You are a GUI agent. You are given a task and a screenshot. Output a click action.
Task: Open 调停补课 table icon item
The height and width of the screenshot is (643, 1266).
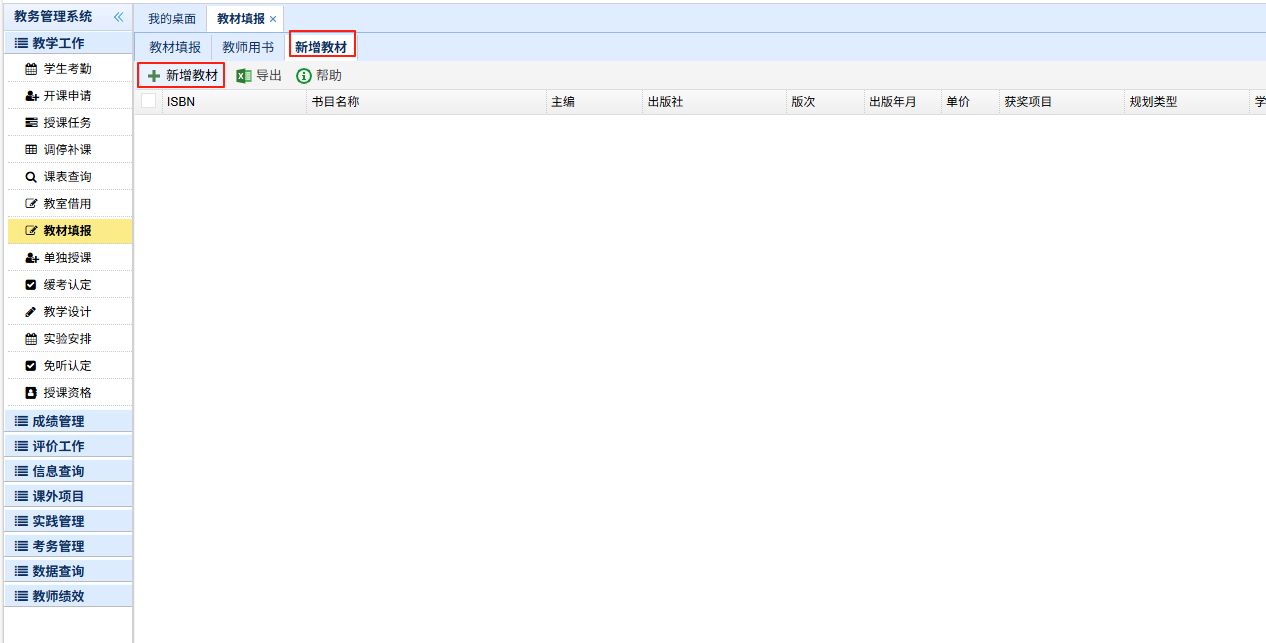tap(67, 150)
